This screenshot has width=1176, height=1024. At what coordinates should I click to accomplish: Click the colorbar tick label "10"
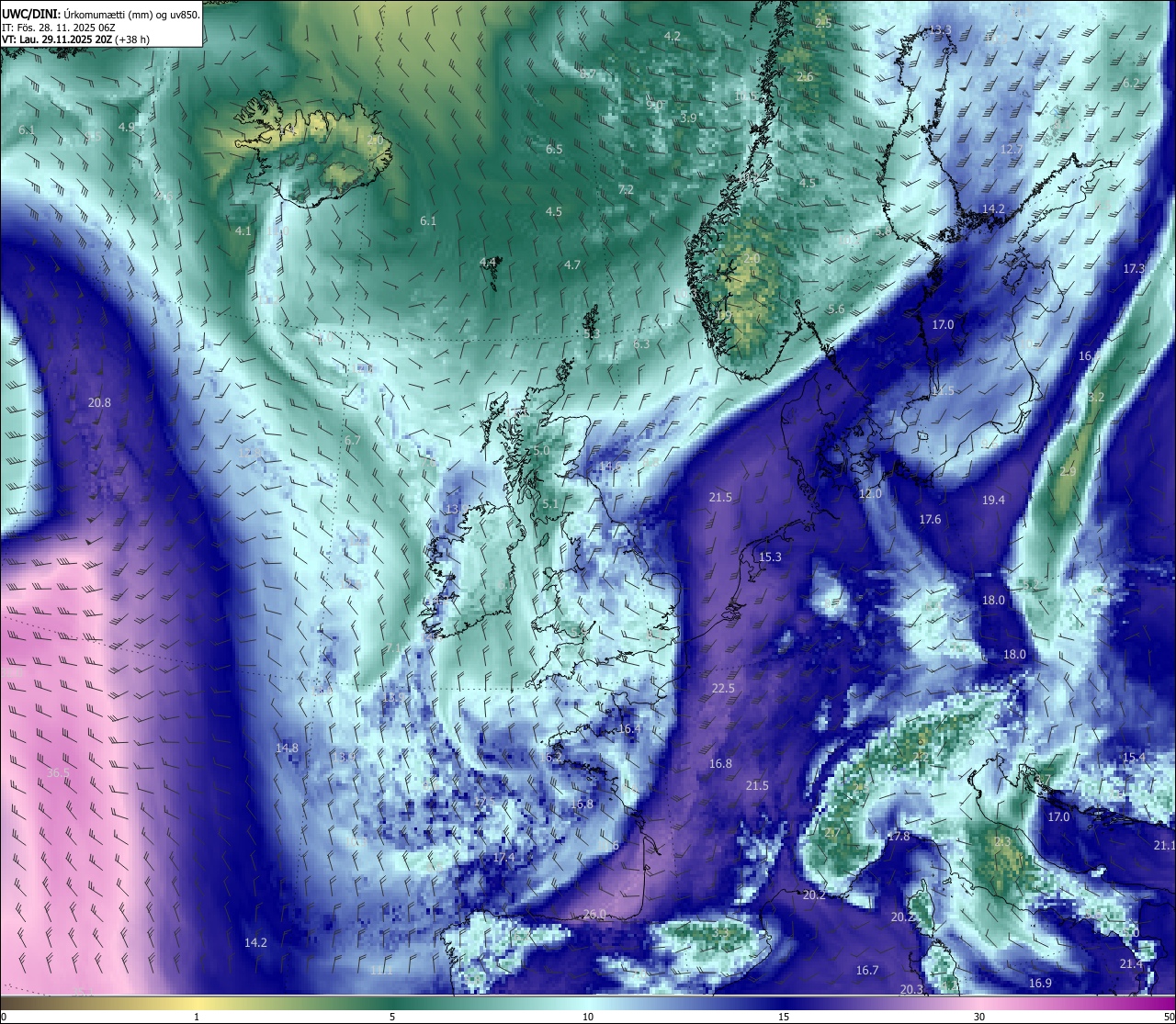pyautogui.click(x=588, y=1017)
